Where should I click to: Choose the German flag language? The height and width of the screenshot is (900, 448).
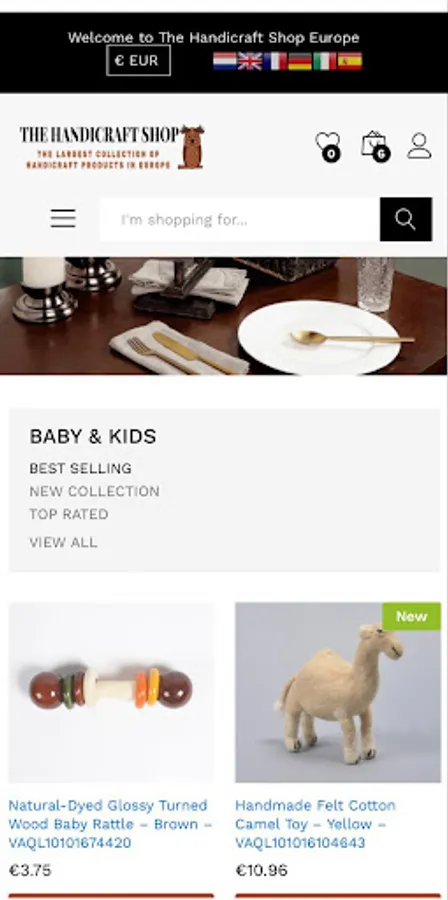pyautogui.click(x=299, y=61)
